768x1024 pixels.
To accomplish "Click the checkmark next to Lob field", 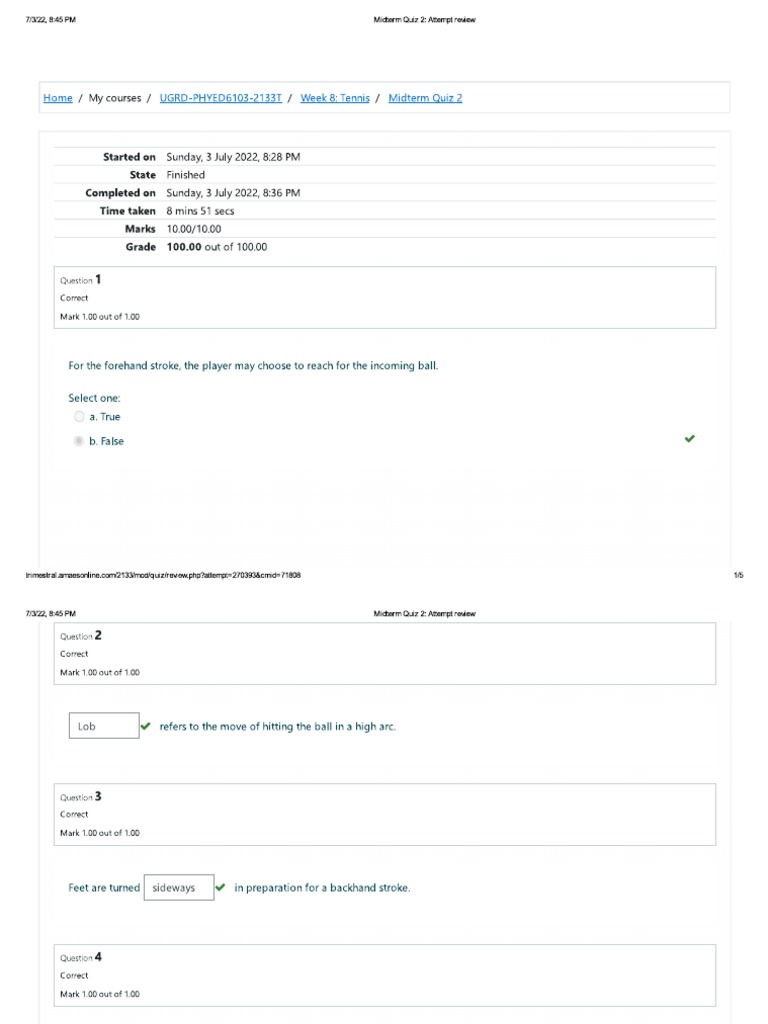I will 146,726.
